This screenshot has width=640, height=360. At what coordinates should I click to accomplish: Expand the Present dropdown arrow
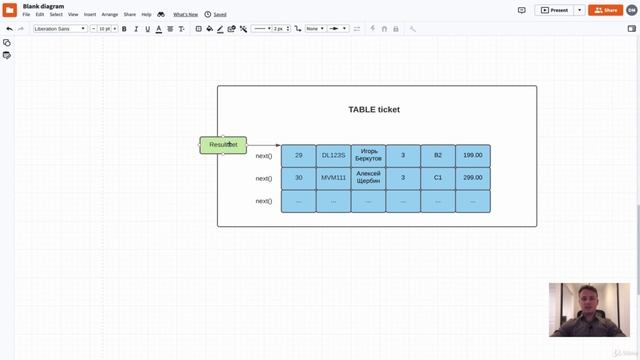click(580, 10)
